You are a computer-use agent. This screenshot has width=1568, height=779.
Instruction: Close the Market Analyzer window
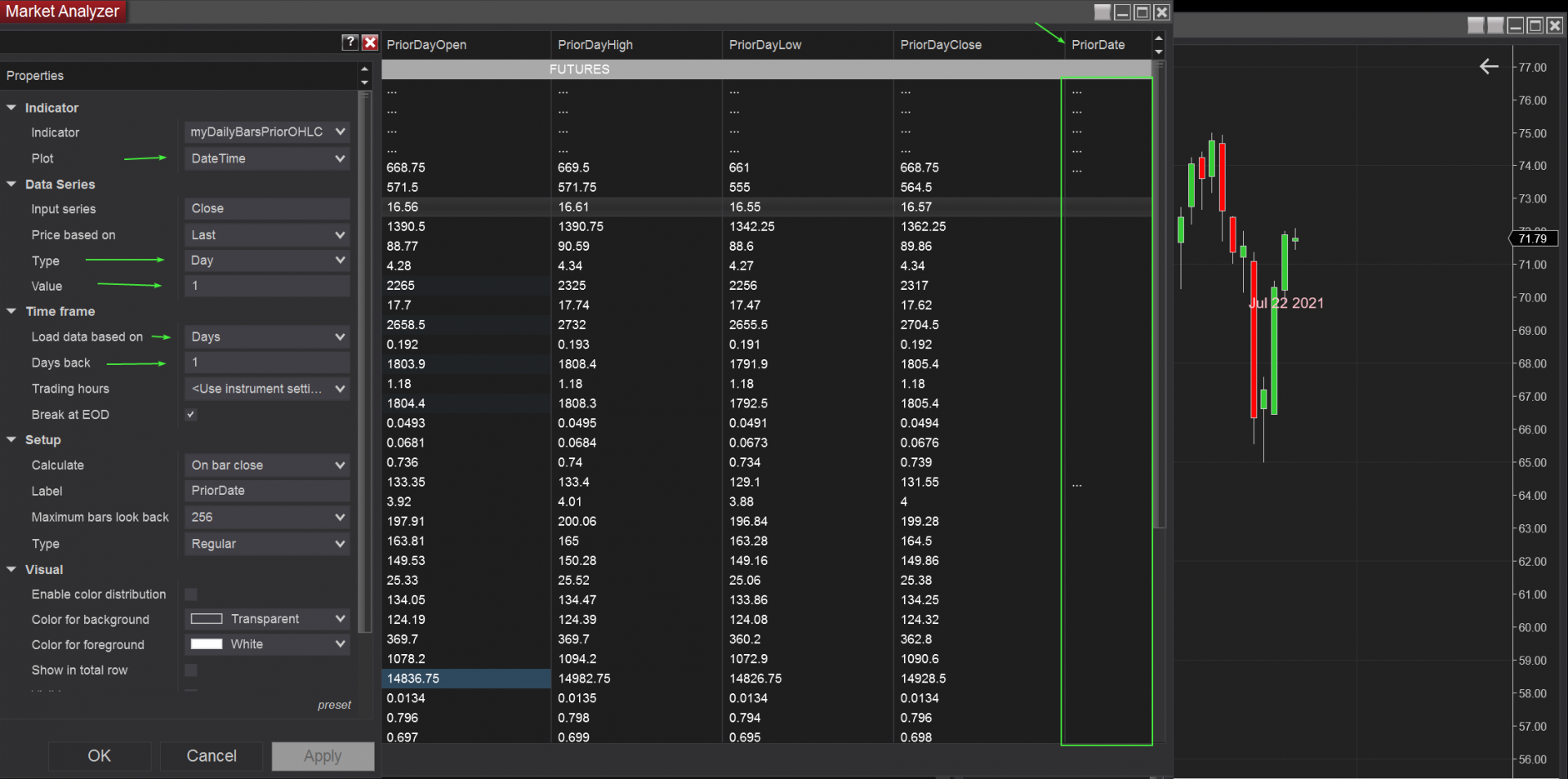tap(1161, 12)
